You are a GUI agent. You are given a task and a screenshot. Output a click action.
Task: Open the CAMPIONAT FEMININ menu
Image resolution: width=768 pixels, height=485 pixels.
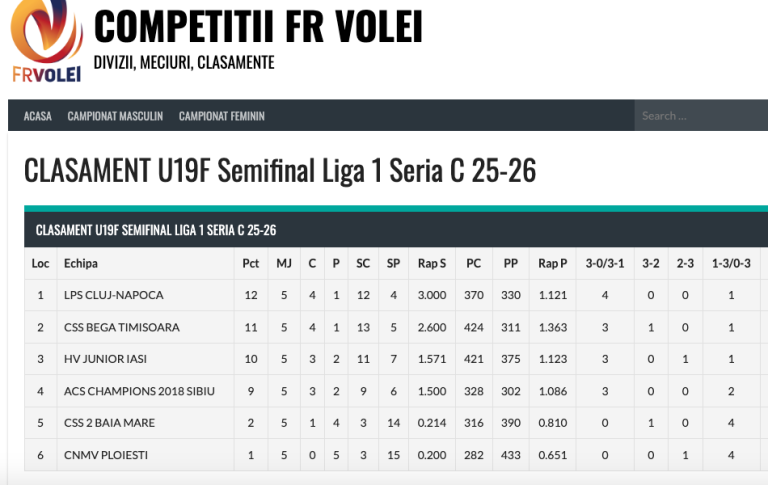coord(222,116)
